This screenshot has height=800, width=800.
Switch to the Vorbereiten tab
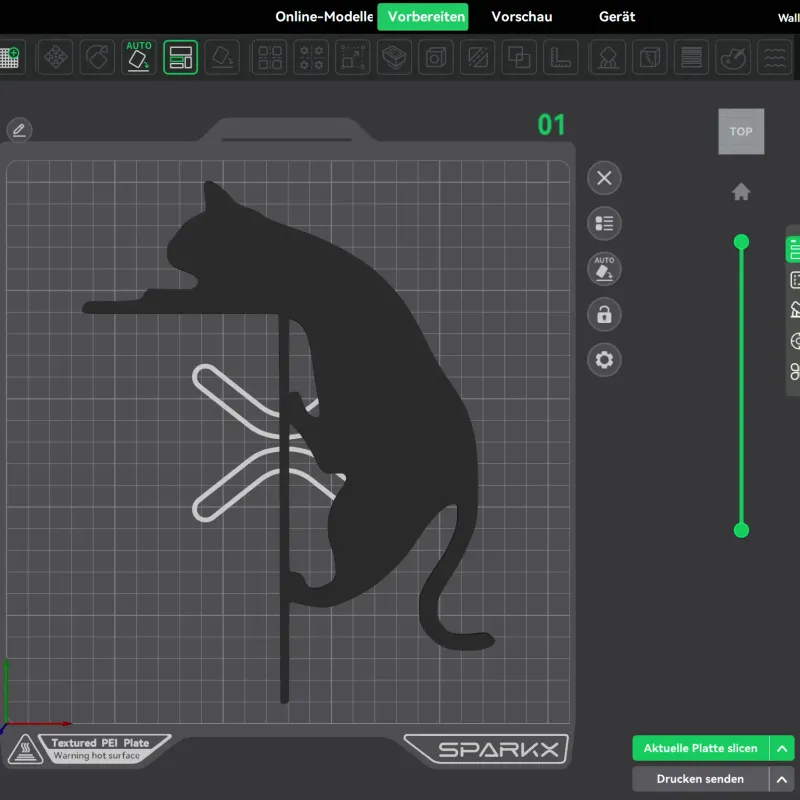pyautogui.click(x=423, y=17)
